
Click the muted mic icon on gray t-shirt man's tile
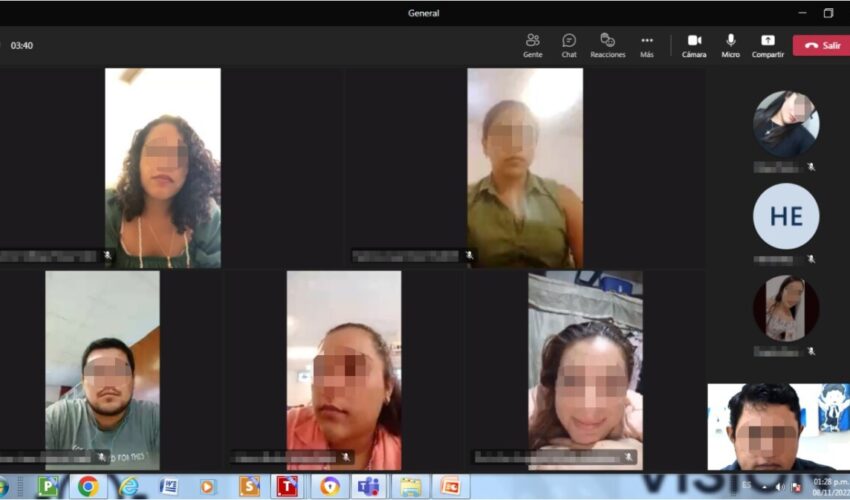(101, 458)
